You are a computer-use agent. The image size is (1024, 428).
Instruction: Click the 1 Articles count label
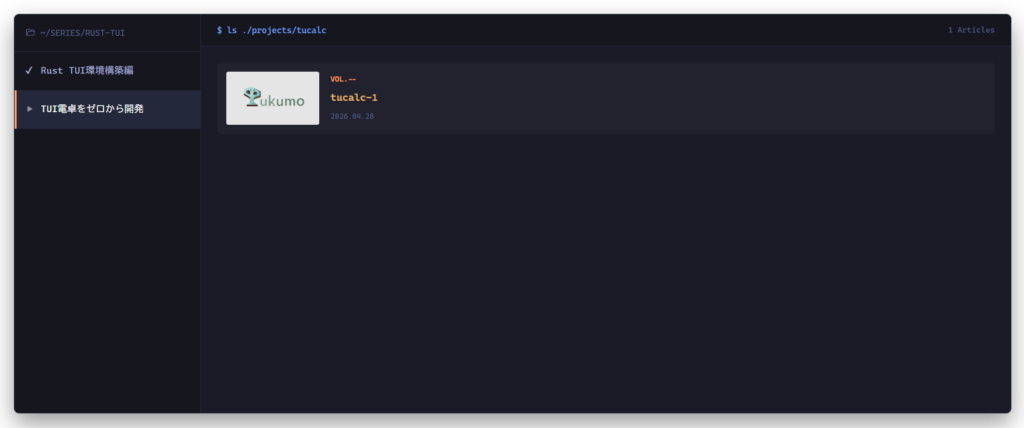click(x=971, y=30)
